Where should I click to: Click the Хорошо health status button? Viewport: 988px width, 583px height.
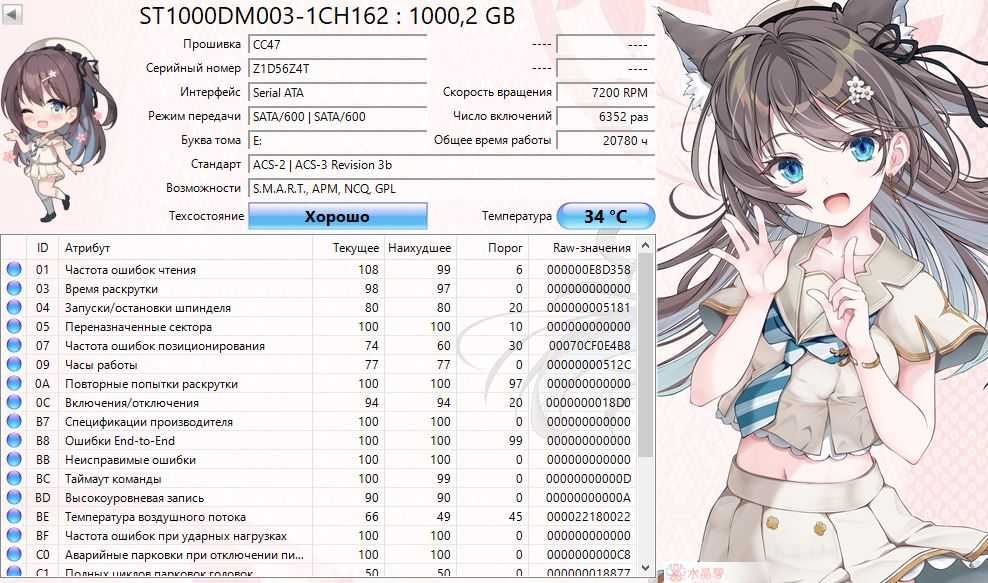click(x=338, y=216)
